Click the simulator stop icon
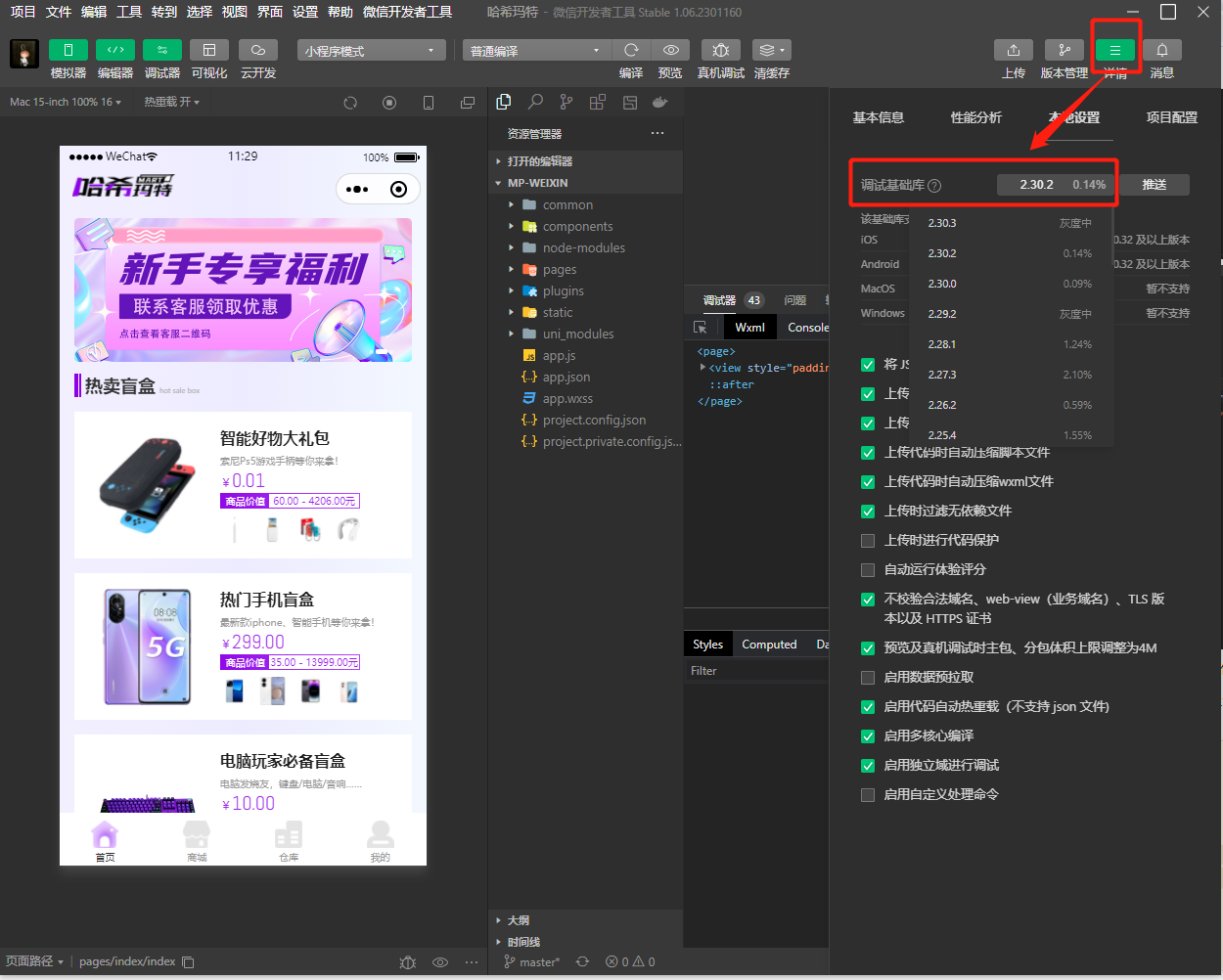 coord(389,103)
